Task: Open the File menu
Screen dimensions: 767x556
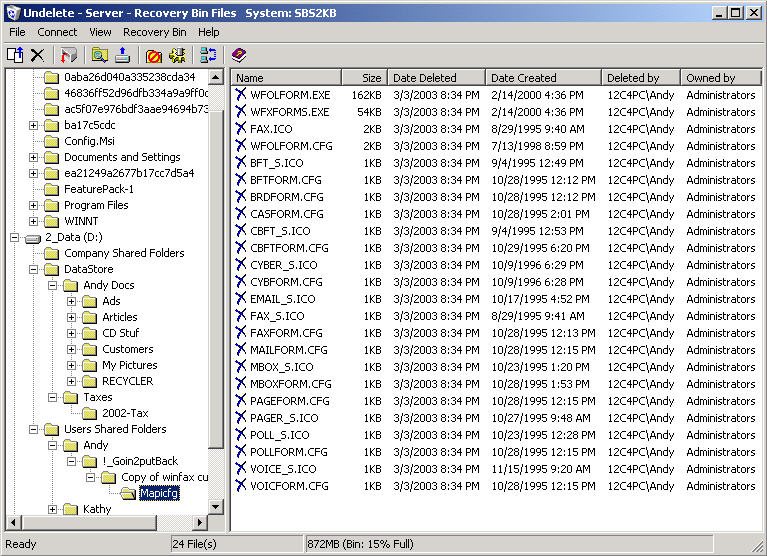Action: click(17, 32)
